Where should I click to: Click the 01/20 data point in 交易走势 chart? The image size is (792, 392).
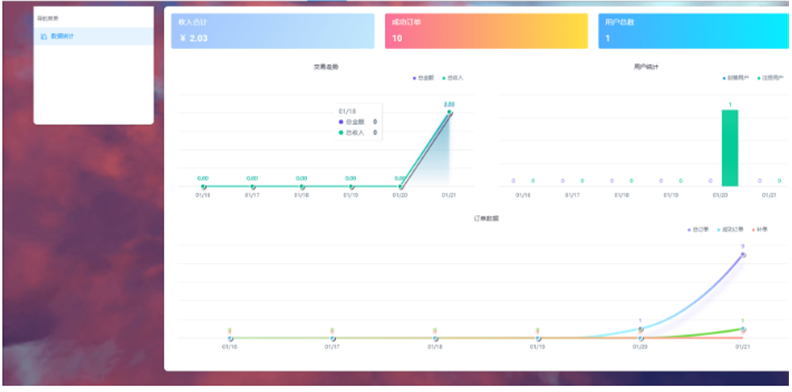click(x=400, y=186)
